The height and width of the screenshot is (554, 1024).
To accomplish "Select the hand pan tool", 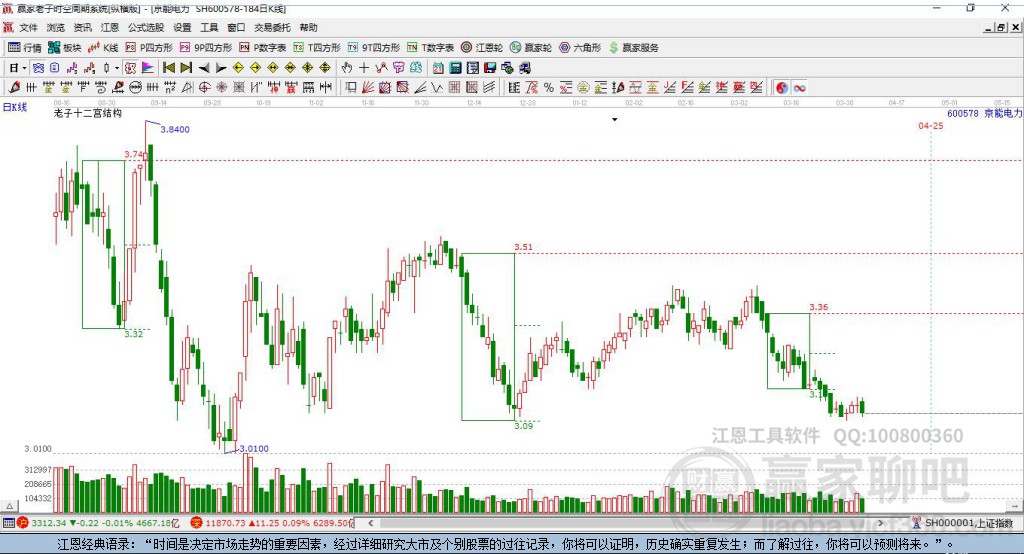I will click(x=347, y=68).
